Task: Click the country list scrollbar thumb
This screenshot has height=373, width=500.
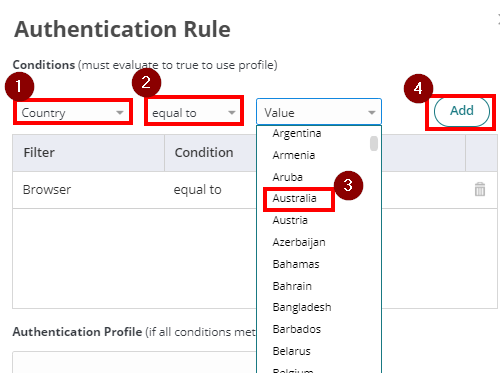Action: click(374, 143)
